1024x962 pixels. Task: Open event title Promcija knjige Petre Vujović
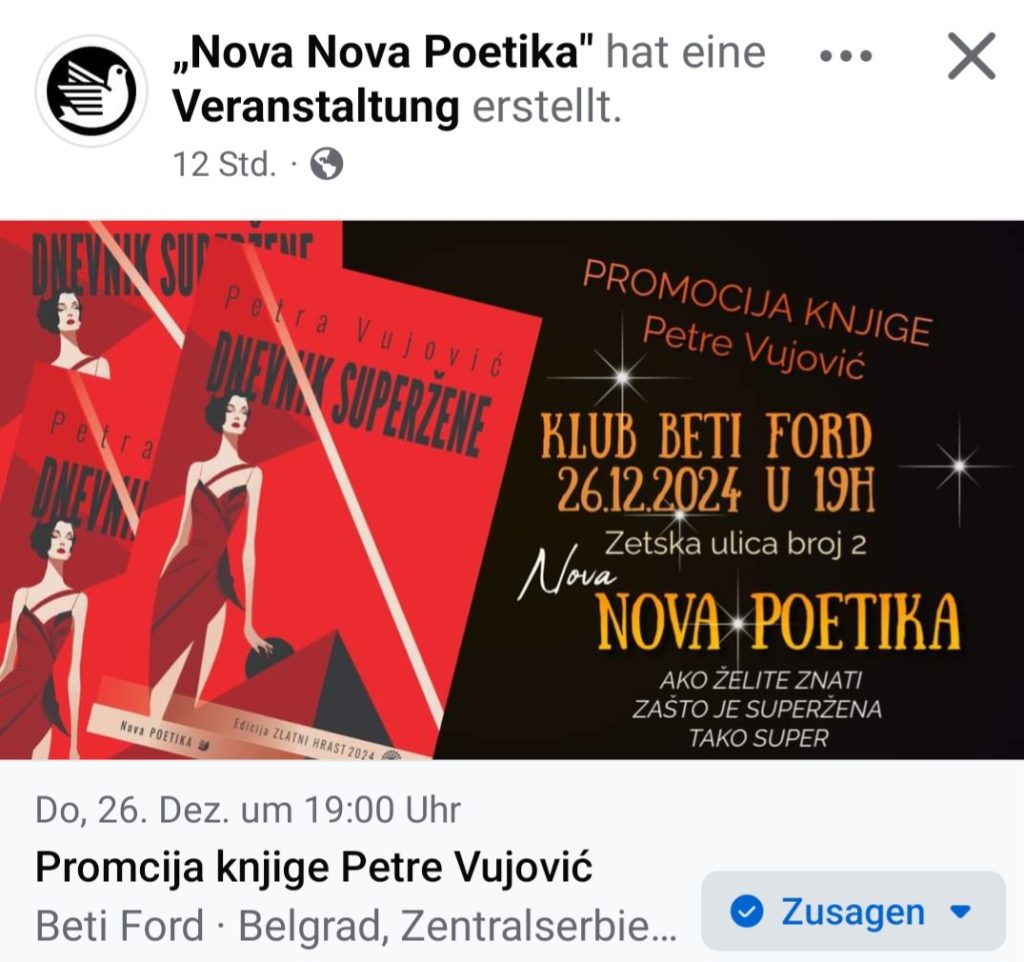(313, 868)
